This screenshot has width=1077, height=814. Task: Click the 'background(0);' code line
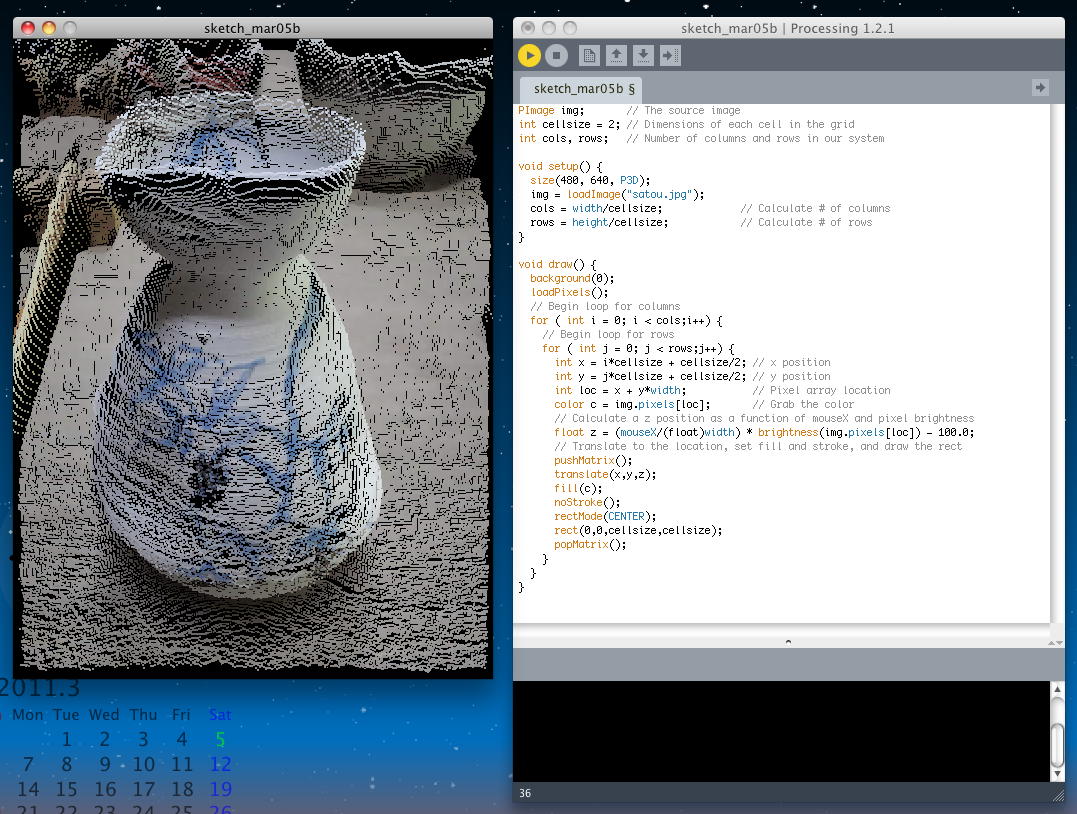[x=571, y=278]
